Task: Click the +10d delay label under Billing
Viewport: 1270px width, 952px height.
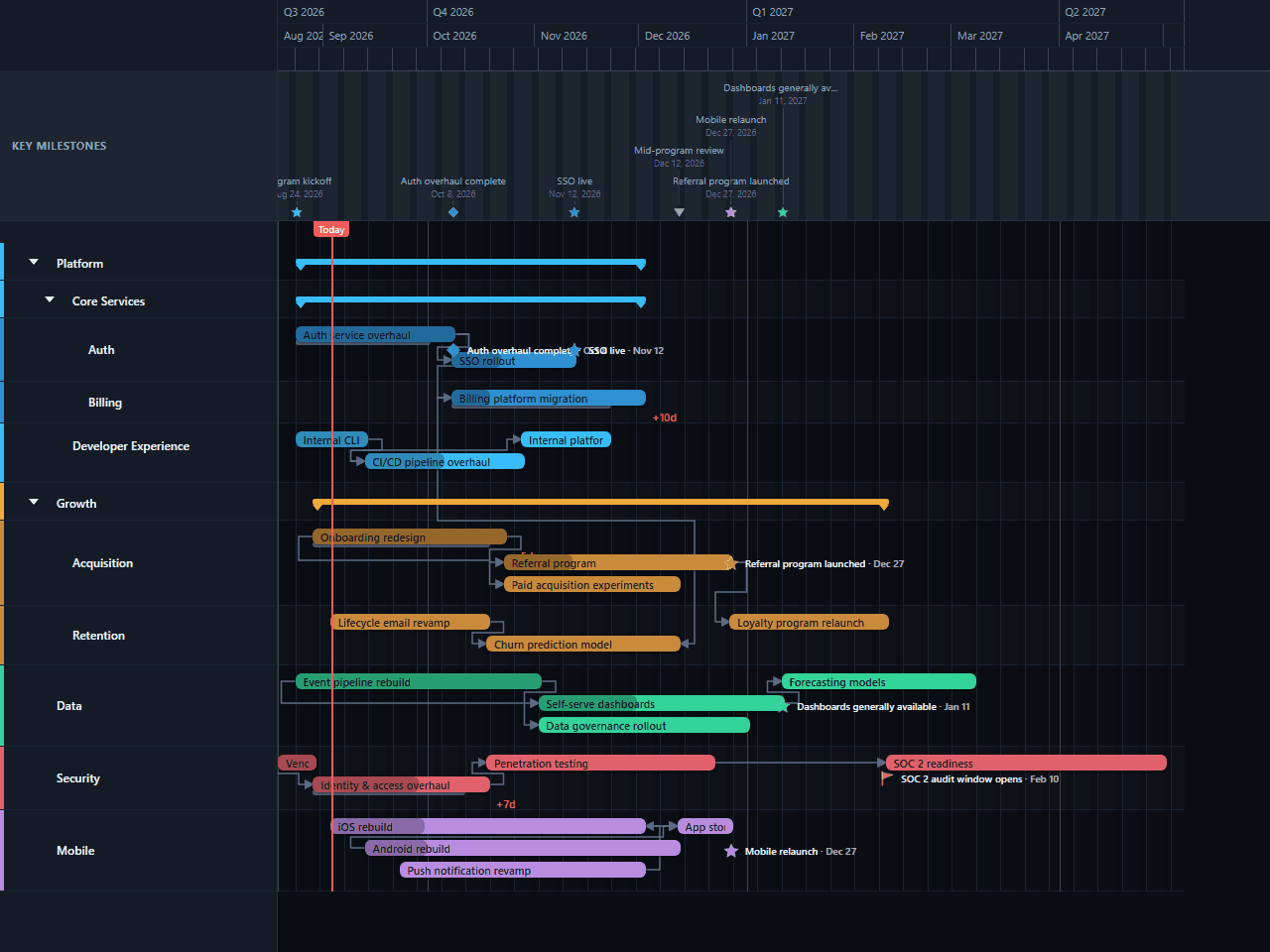Action: tap(665, 417)
